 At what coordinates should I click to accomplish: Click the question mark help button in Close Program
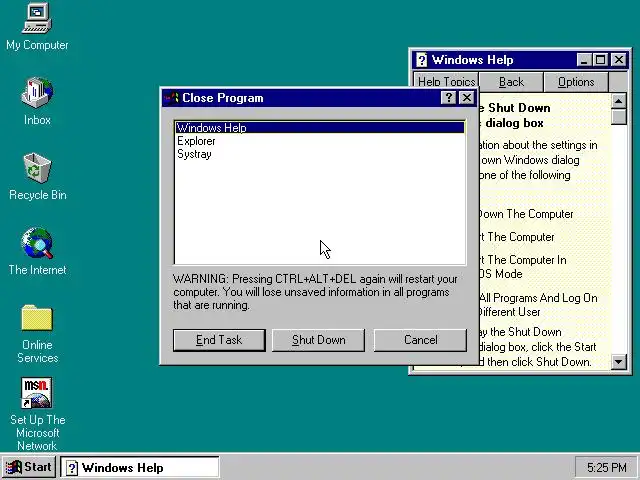(x=449, y=98)
